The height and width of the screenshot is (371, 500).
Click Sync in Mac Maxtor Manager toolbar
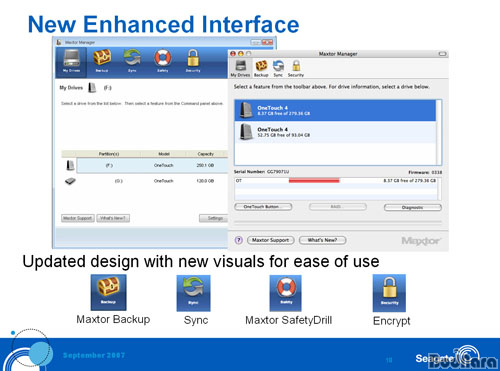278,68
